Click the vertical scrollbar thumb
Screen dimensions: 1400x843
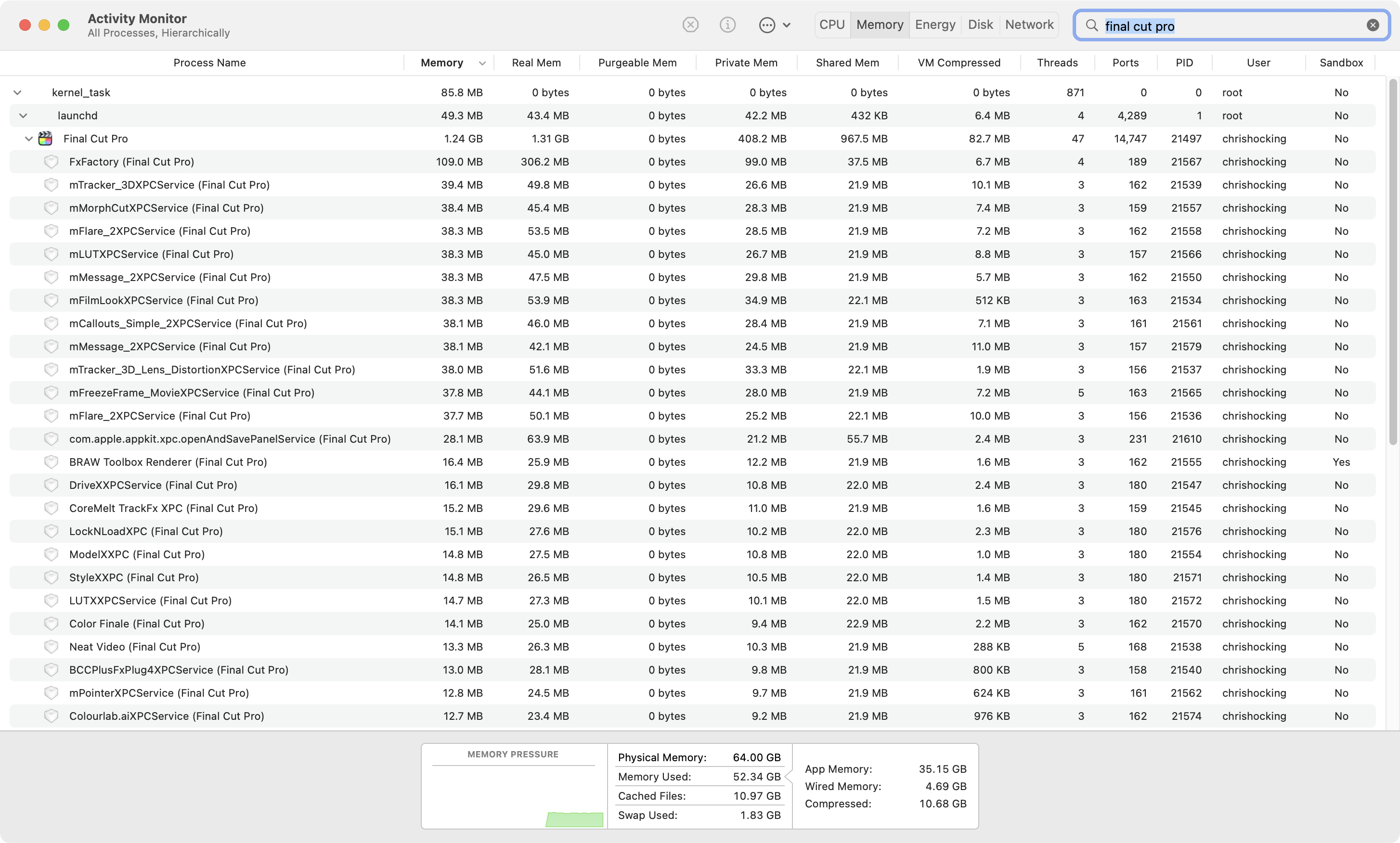tap(1393, 261)
